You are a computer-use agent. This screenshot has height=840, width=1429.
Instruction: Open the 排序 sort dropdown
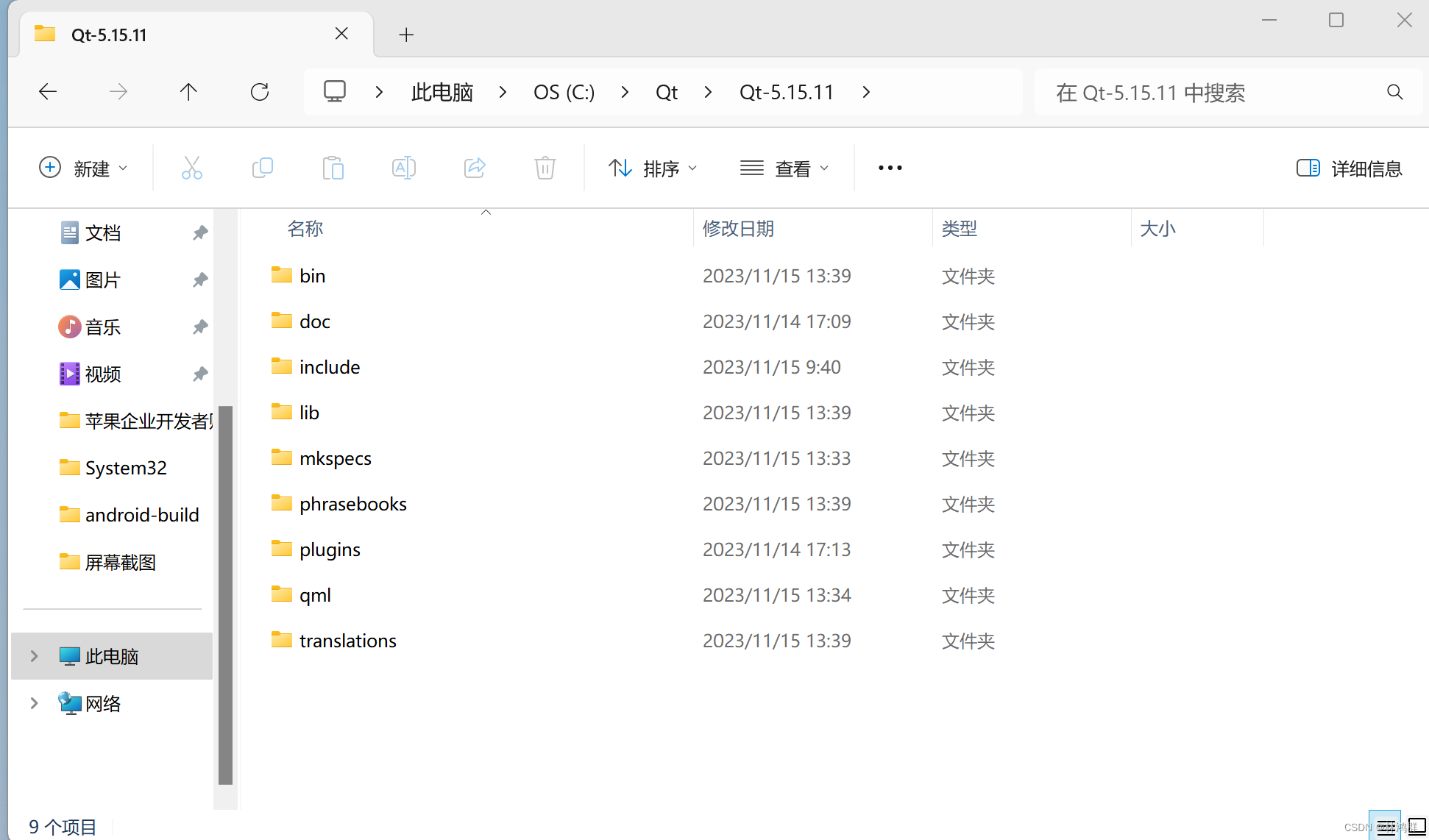[653, 168]
